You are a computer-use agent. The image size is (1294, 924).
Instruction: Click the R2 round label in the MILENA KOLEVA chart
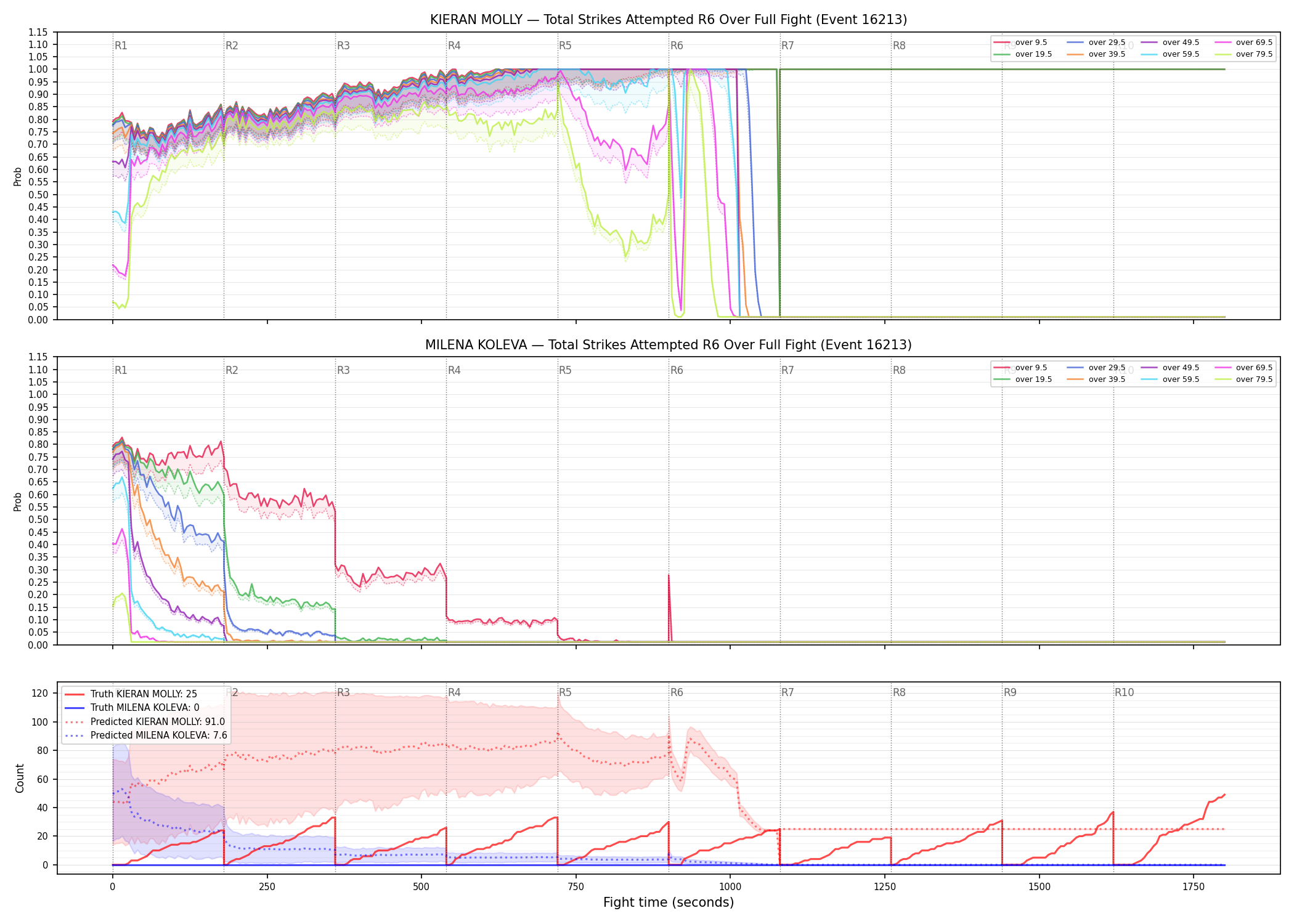click(232, 370)
